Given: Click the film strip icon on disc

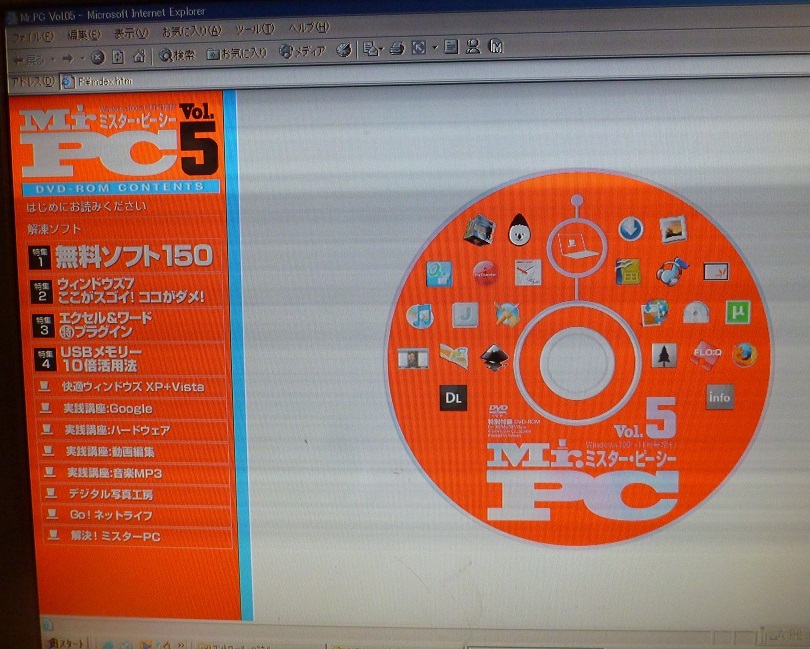Looking at the screenshot, I should coord(413,358).
